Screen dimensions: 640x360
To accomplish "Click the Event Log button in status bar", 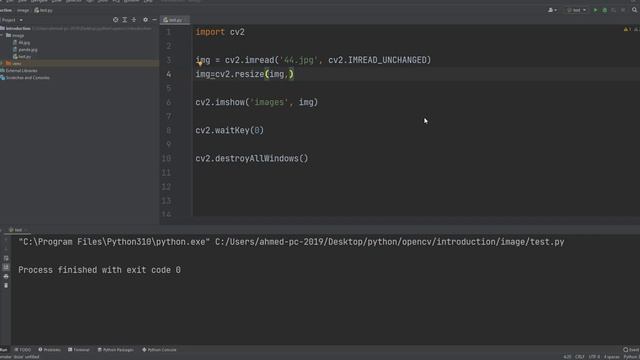I will tap(631, 350).
